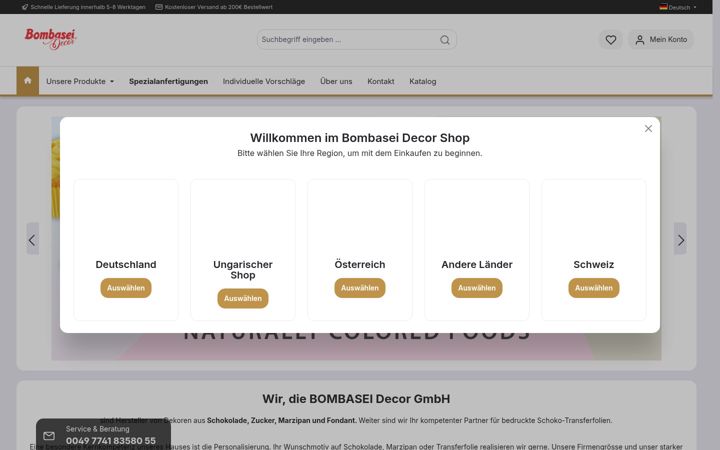Click the search magnifier icon

tap(444, 40)
